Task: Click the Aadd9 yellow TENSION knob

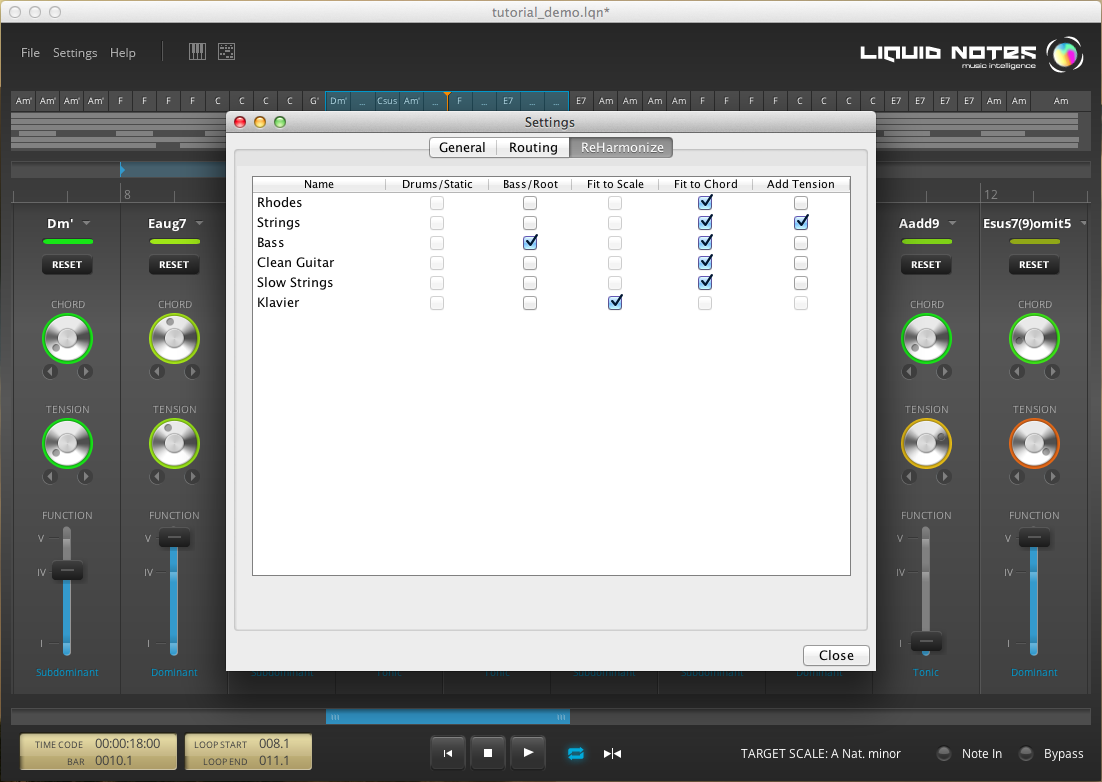Action: point(926,443)
